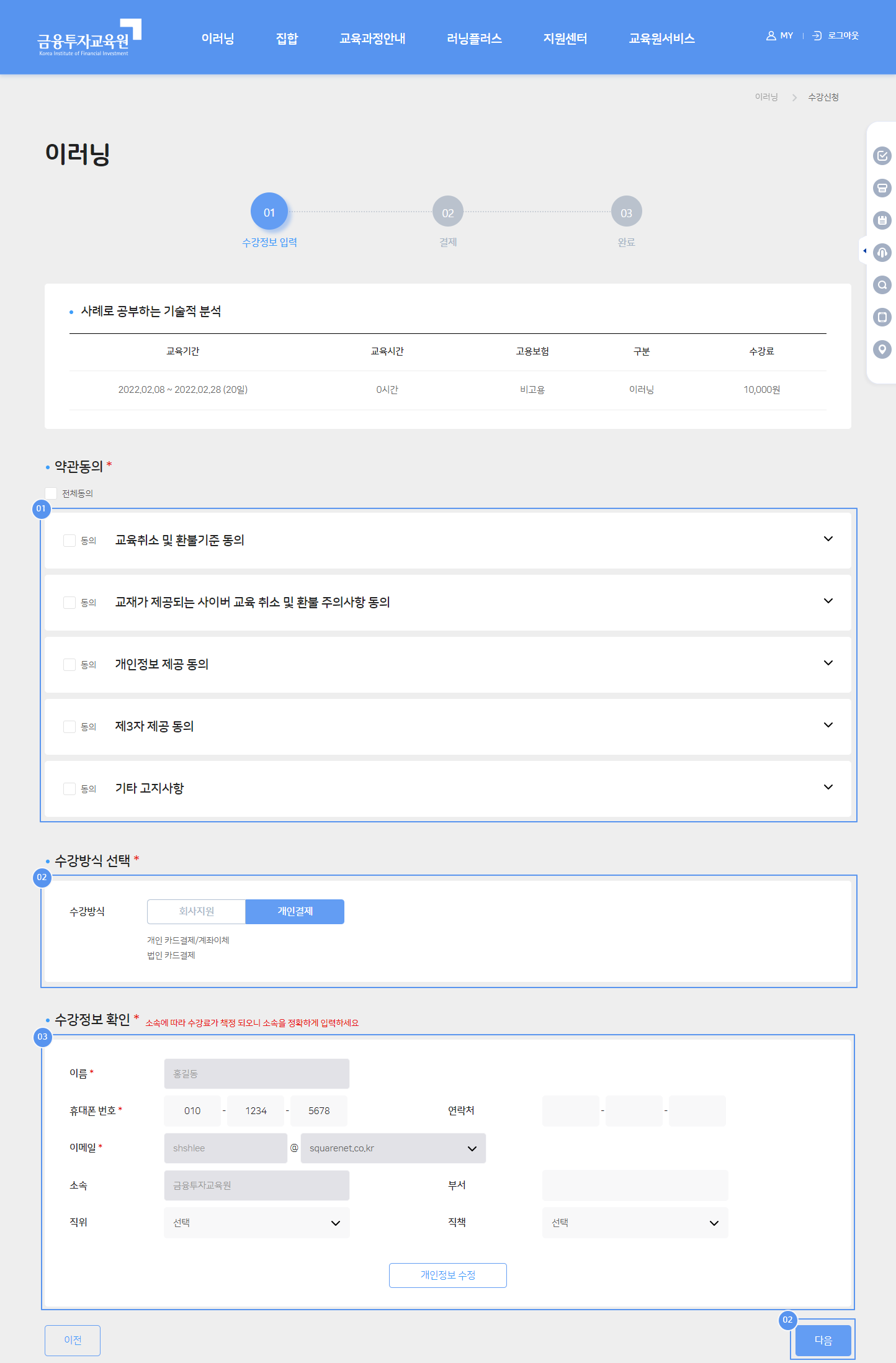Click the 금융투자교육원 logo

89,38
